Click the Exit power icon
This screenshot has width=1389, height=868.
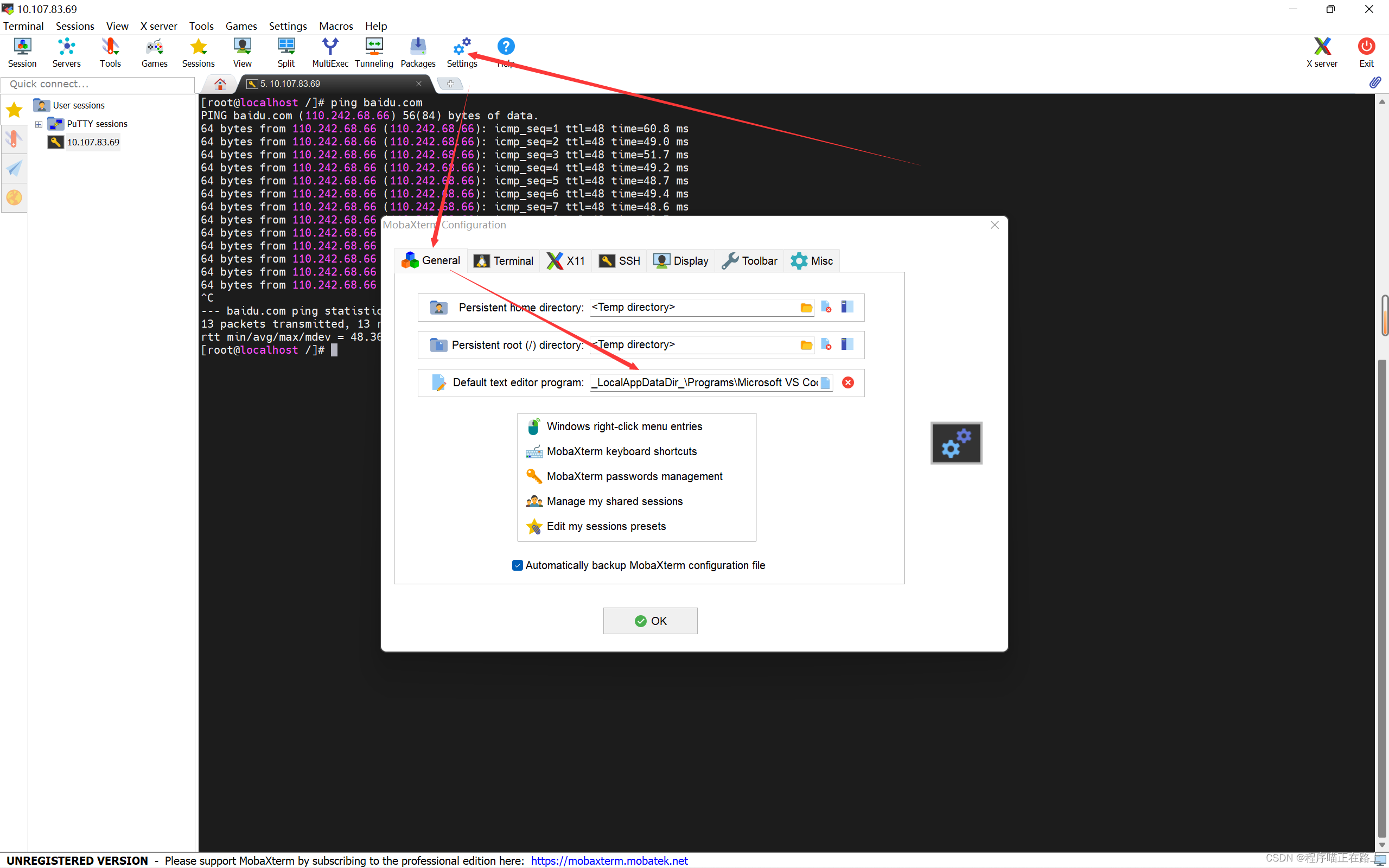pyautogui.click(x=1366, y=52)
